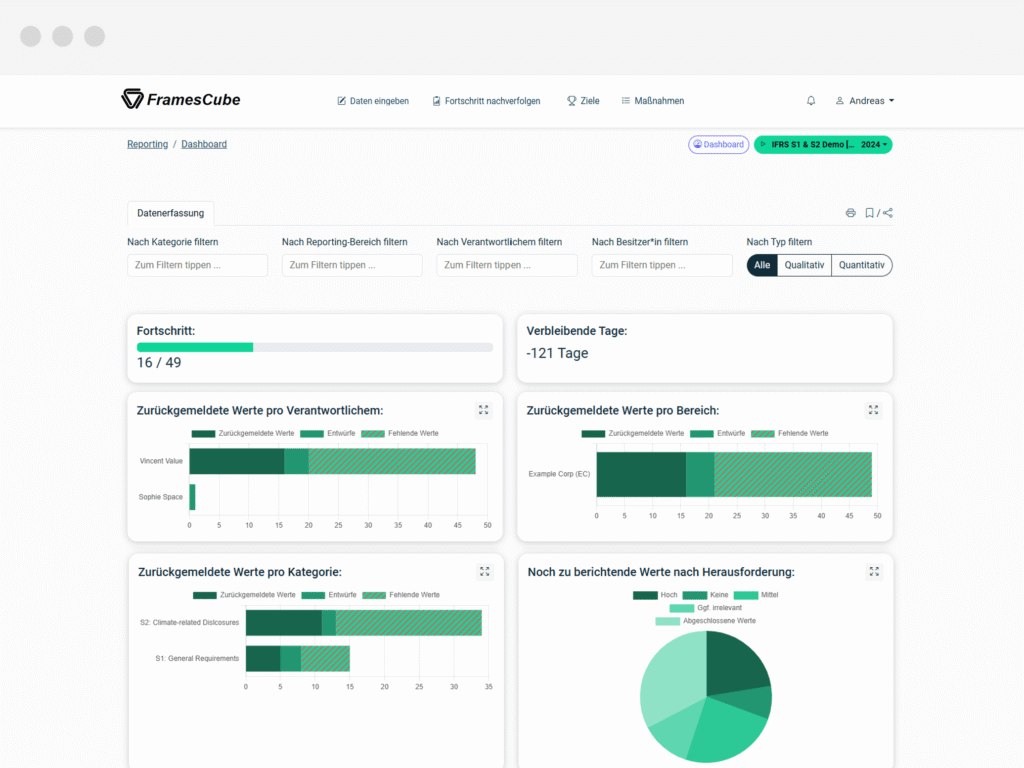Expand the Werte pro Kategorie chart
The width and height of the screenshot is (1024, 768).
click(485, 571)
